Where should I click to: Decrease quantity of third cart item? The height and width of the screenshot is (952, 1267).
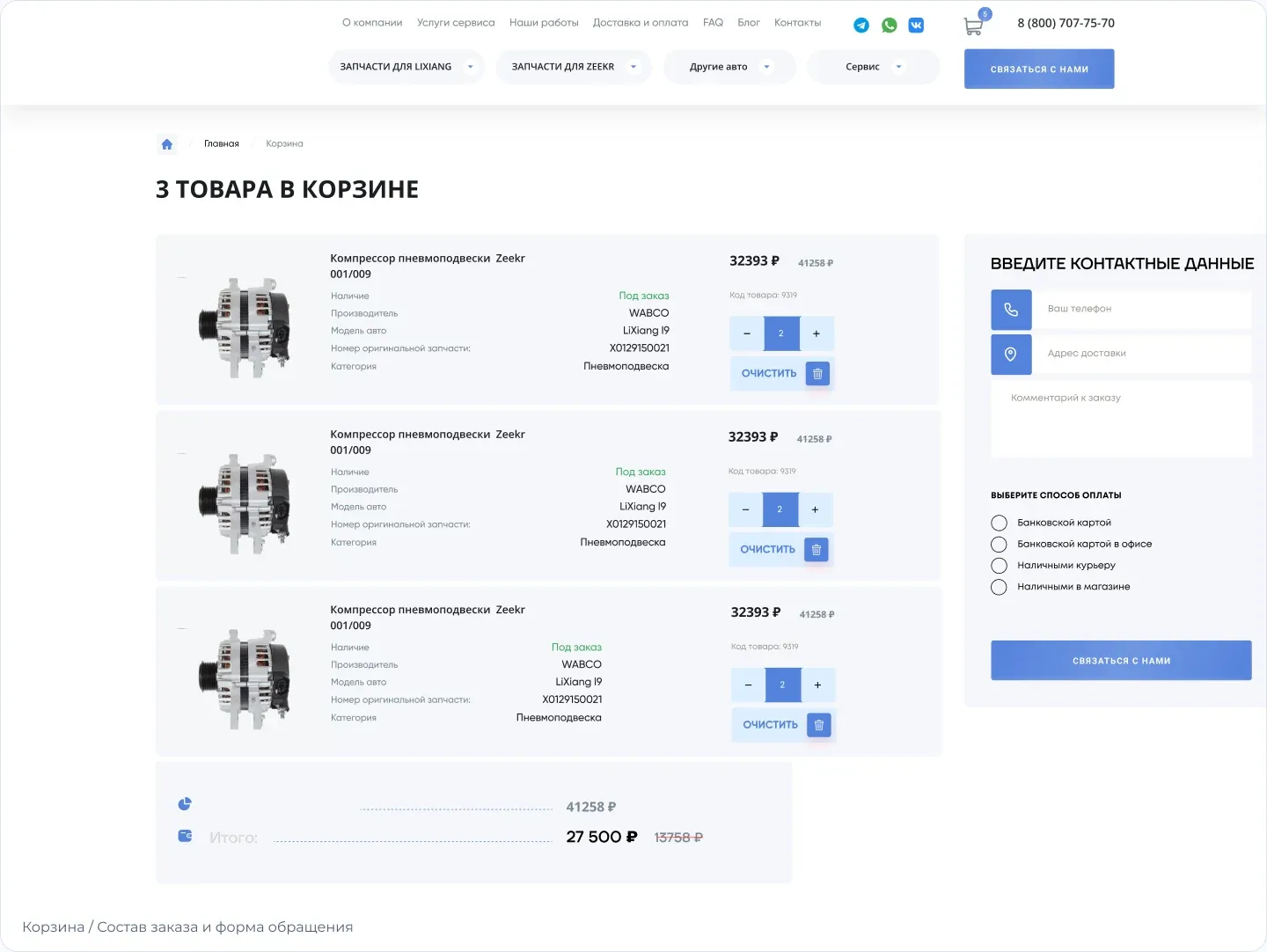pos(749,685)
